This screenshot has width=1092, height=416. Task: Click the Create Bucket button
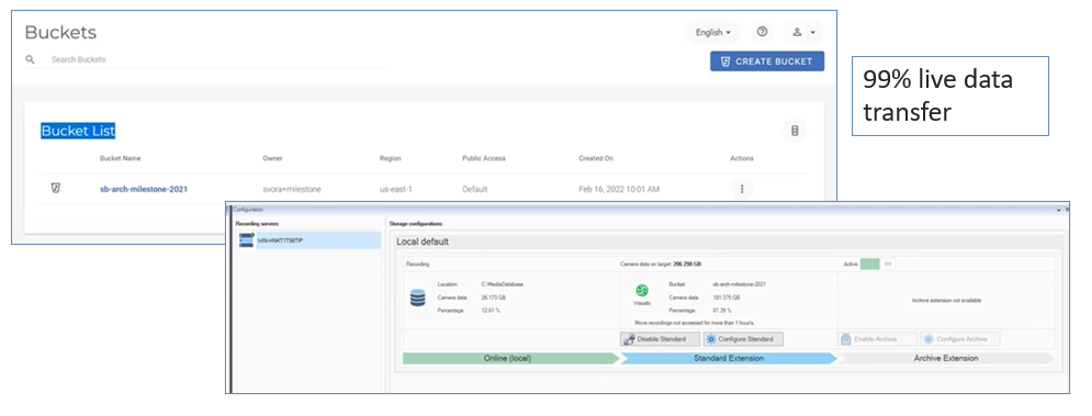(x=767, y=62)
